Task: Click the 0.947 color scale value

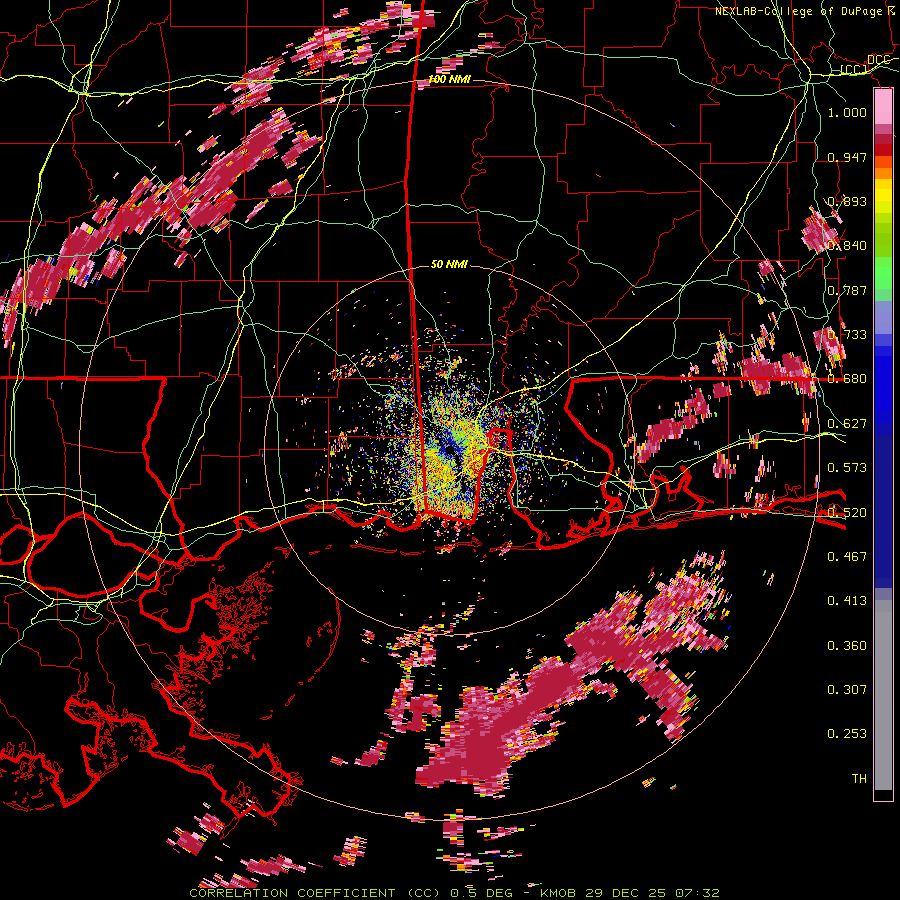Action: click(x=847, y=157)
